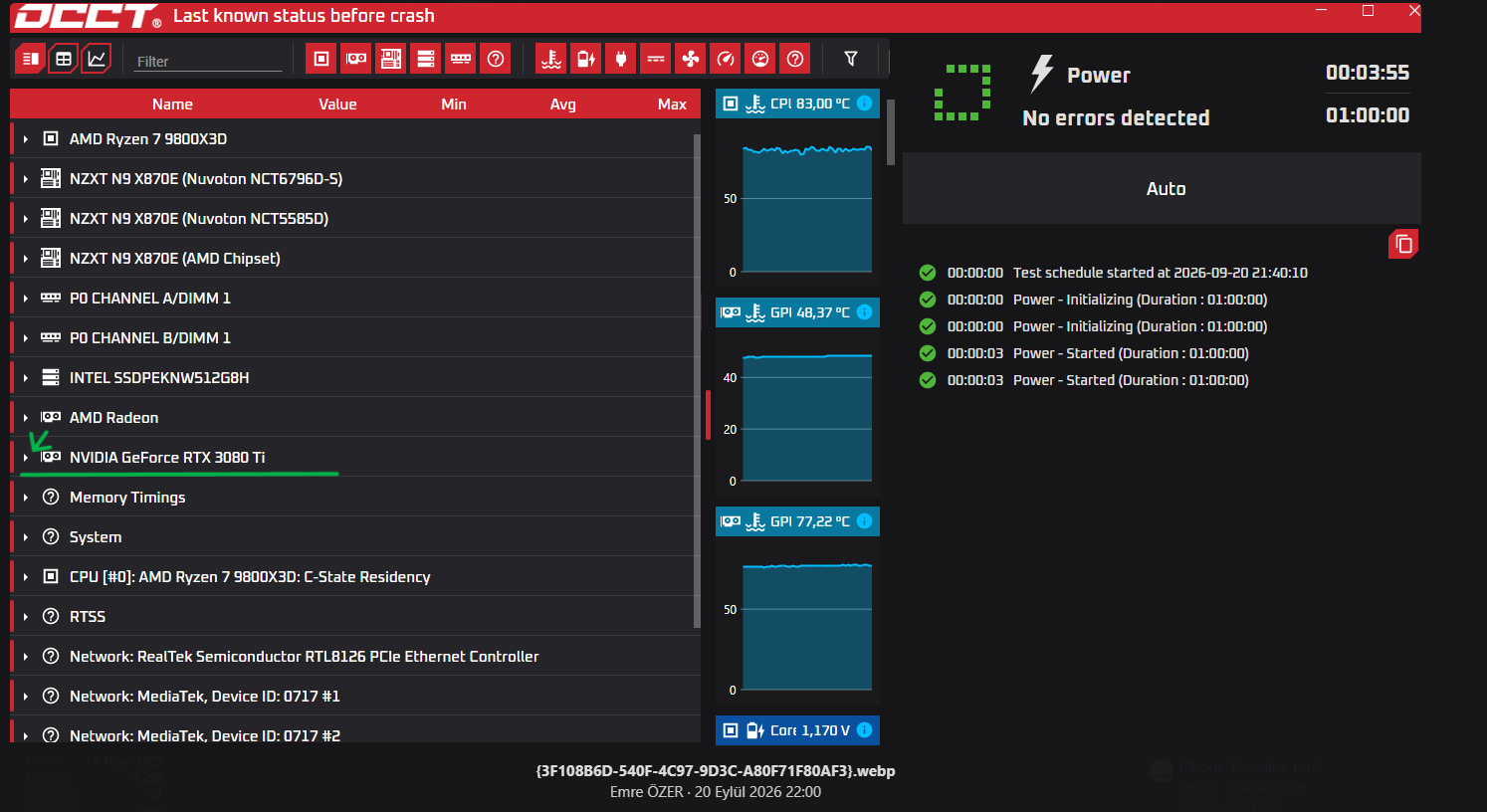
Task: Expand the P0 CHANNEL B/DIMM 1 node
Action: [25, 338]
